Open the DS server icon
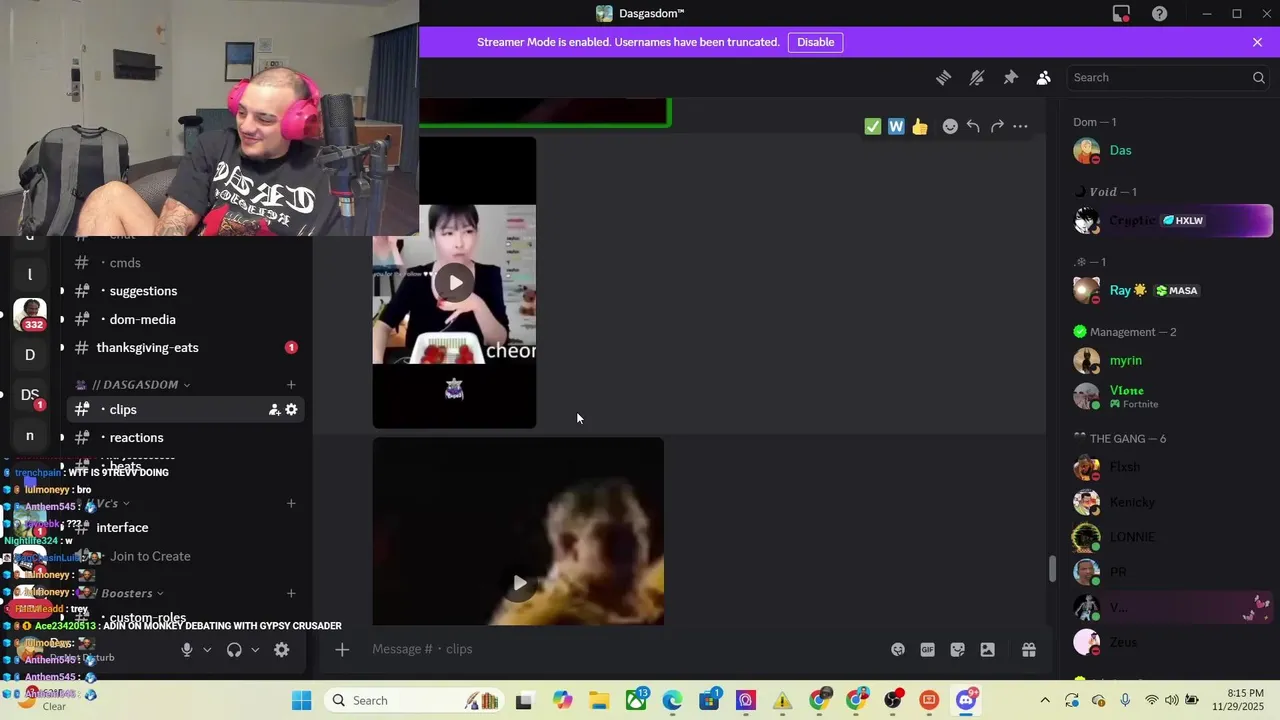This screenshot has height=720, width=1280. (30, 395)
